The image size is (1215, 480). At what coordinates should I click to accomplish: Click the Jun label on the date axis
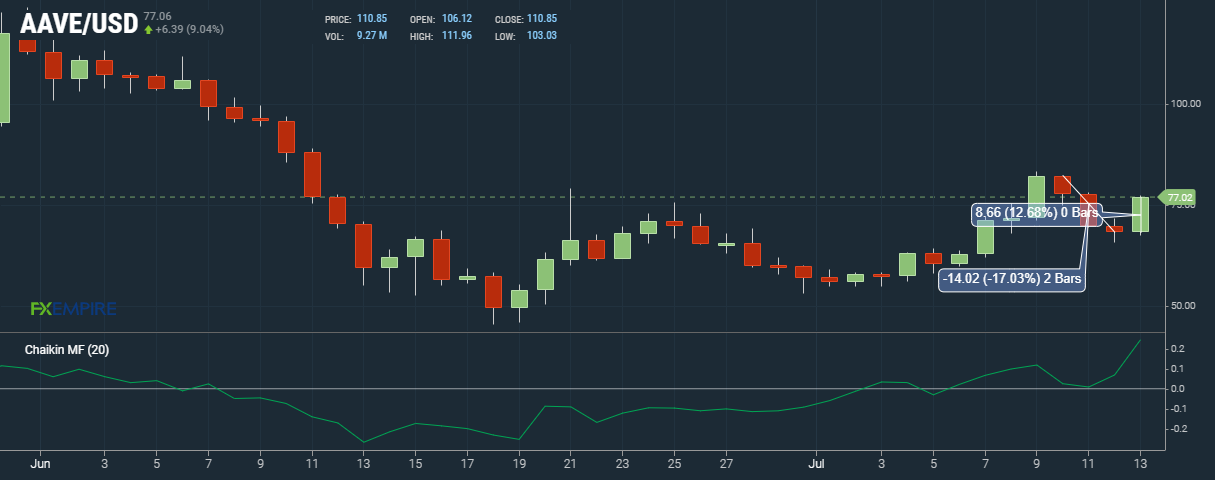click(41, 464)
